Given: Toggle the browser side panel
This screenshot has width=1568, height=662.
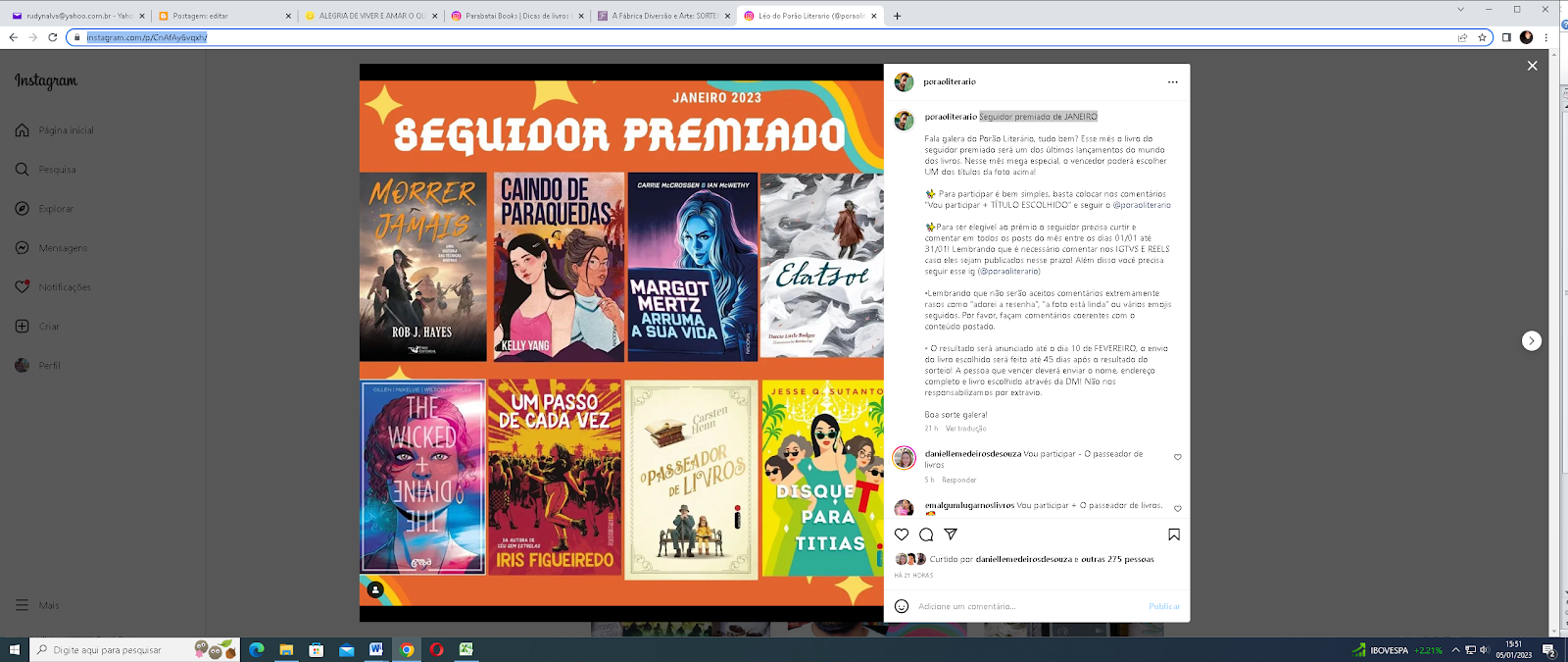Looking at the screenshot, I should pyautogui.click(x=1506, y=37).
